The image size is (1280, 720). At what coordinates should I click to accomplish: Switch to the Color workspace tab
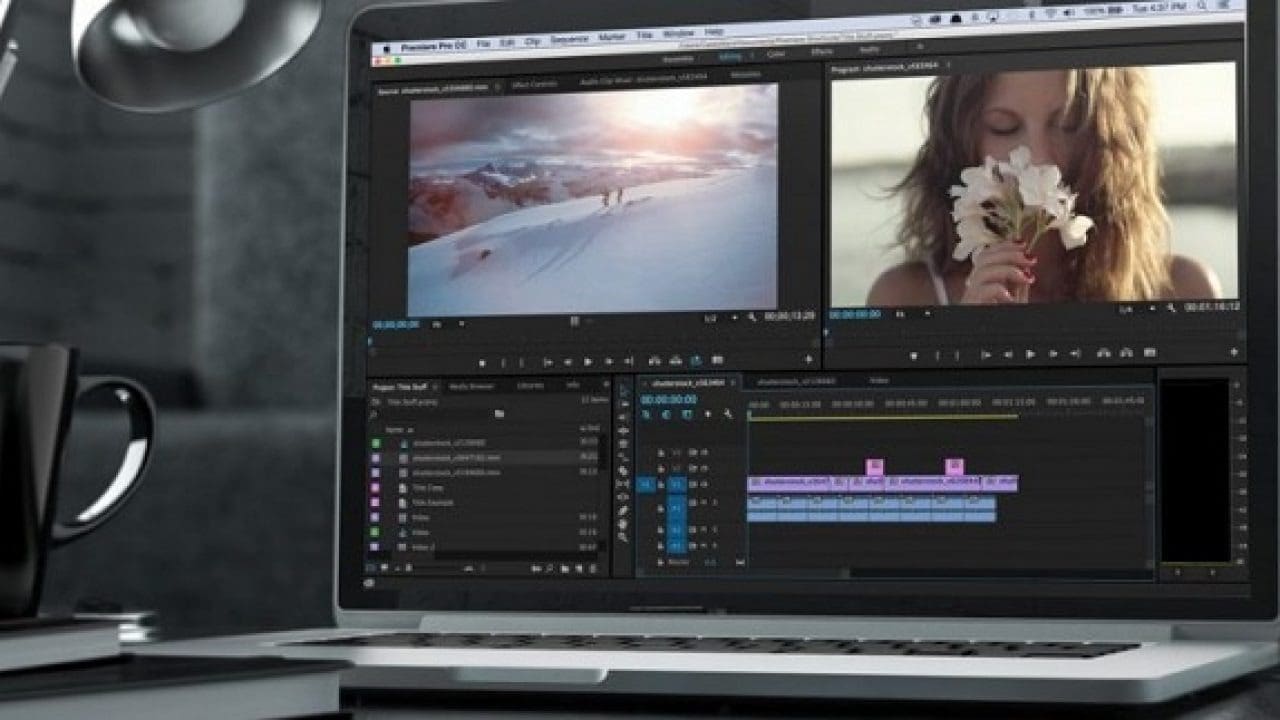pyautogui.click(x=773, y=52)
